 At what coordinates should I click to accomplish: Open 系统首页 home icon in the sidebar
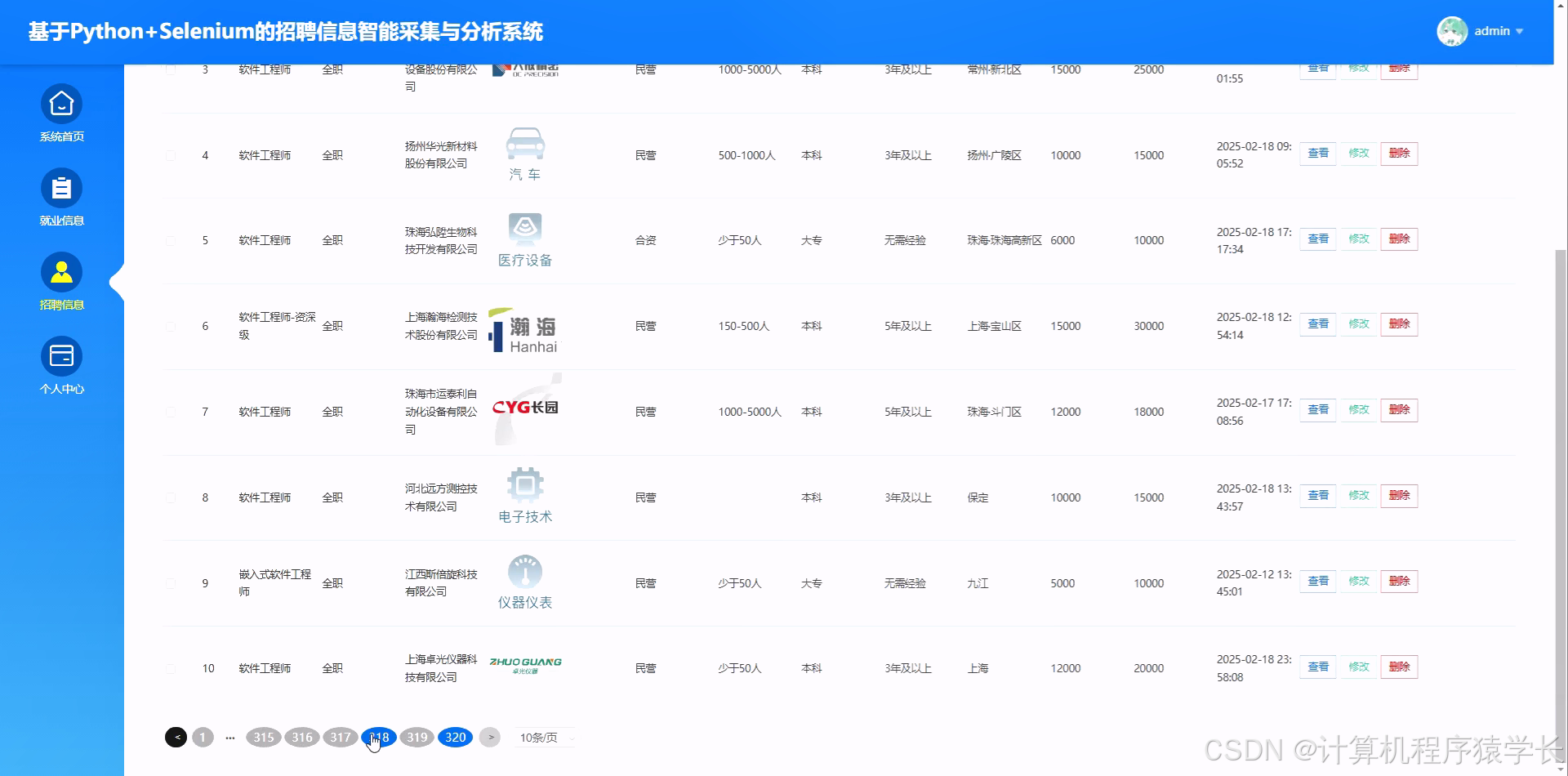(61, 105)
